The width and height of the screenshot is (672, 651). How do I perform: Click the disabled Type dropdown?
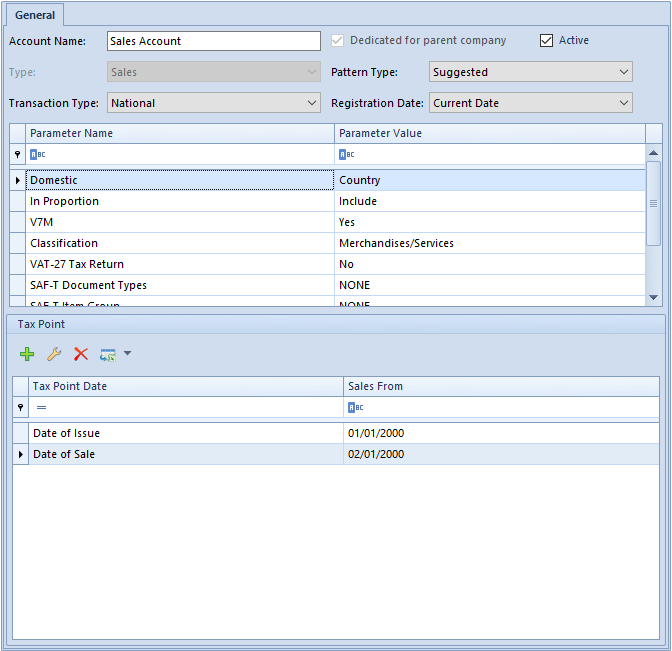pos(214,72)
